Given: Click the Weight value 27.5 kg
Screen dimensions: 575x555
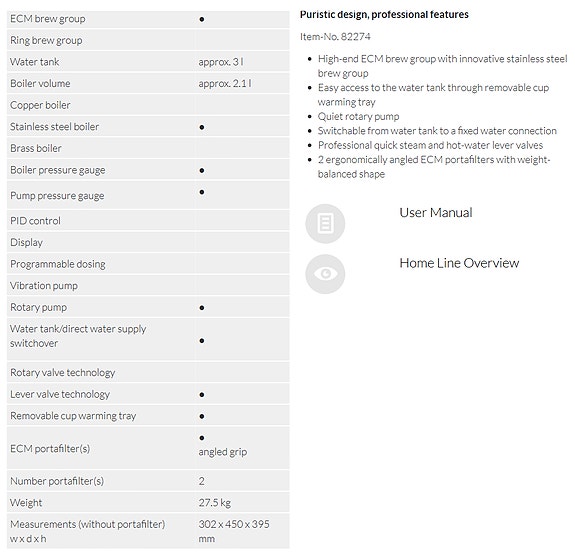Looking at the screenshot, I should [x=215, y=503].
